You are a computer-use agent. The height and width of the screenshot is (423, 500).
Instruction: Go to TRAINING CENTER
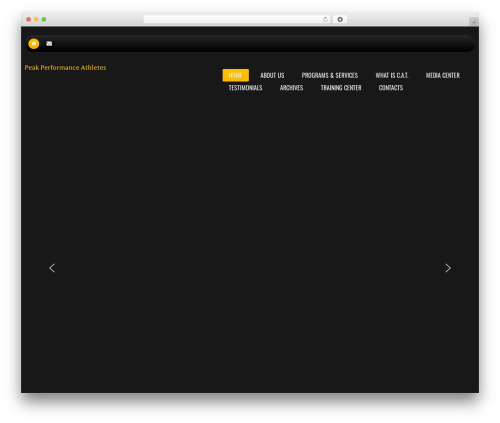pos(341,88)
